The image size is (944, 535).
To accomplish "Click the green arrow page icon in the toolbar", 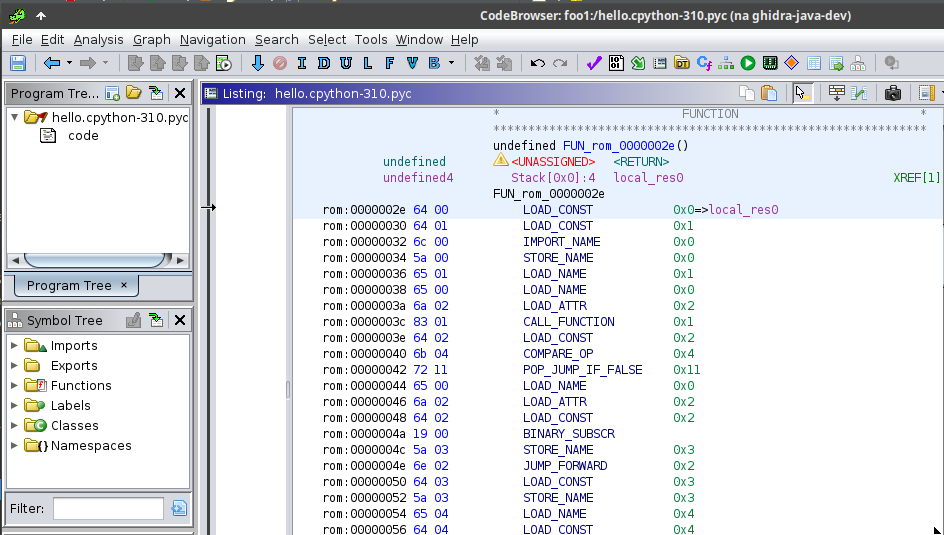I will pos(638,63).
